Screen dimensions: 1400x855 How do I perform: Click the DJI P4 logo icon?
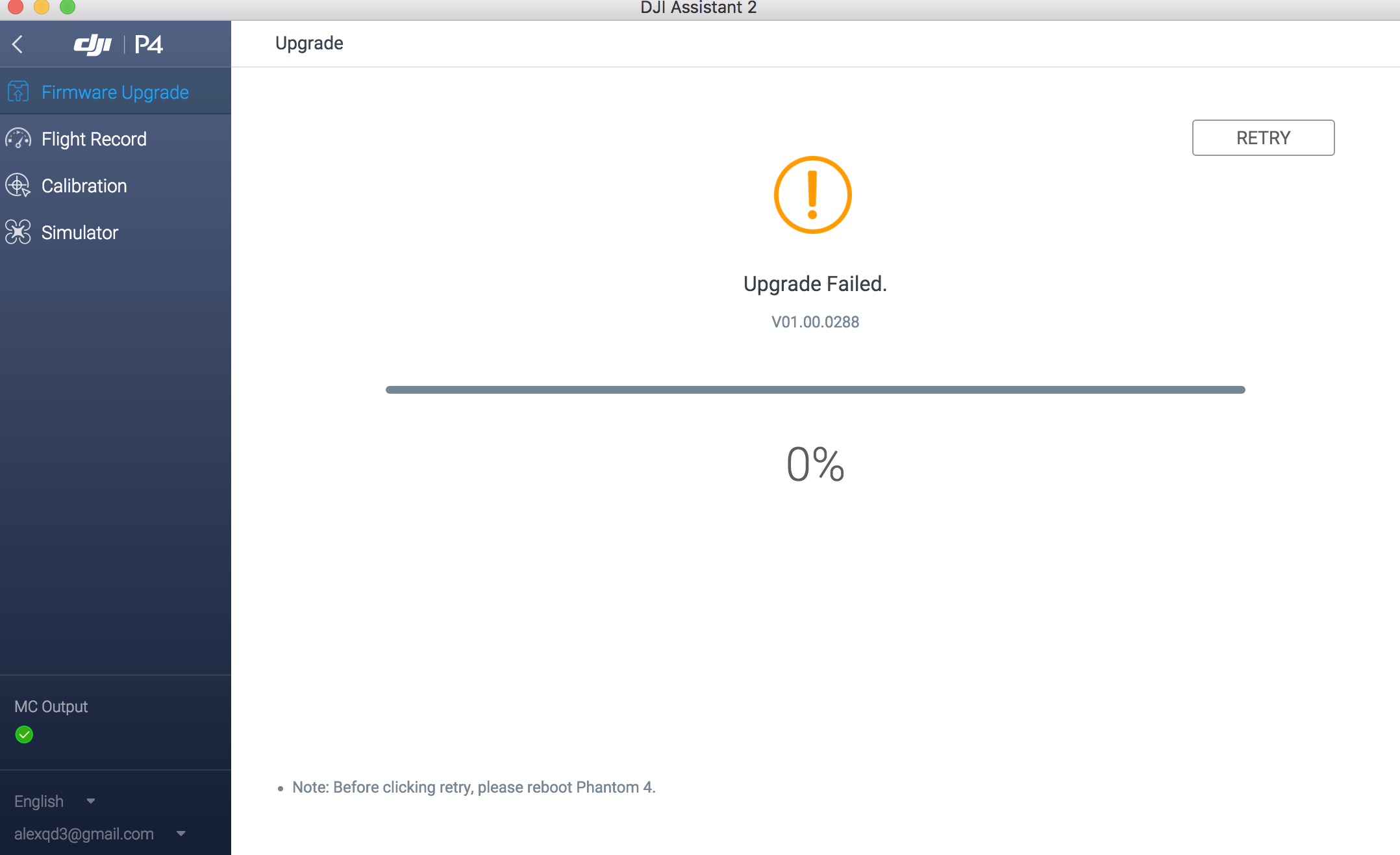[x=120, y=43]
